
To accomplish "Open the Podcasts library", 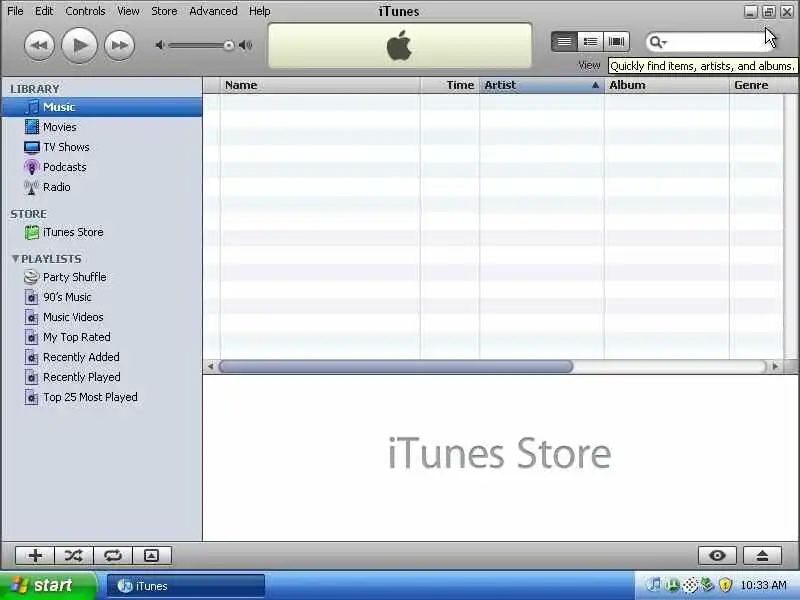I will point(64,167).
